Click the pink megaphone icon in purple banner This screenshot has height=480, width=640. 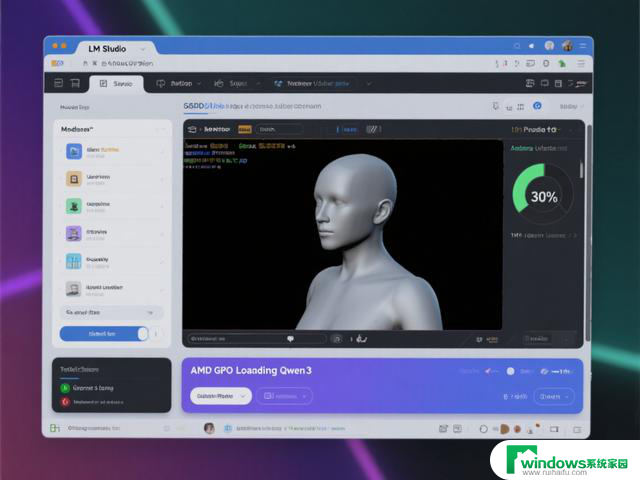click(489, 371)
